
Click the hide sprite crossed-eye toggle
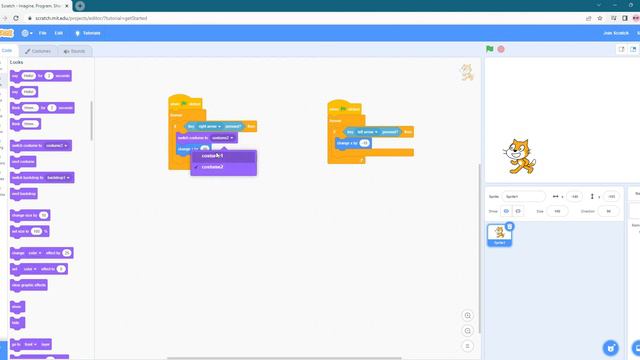click(x=518, y=211)
